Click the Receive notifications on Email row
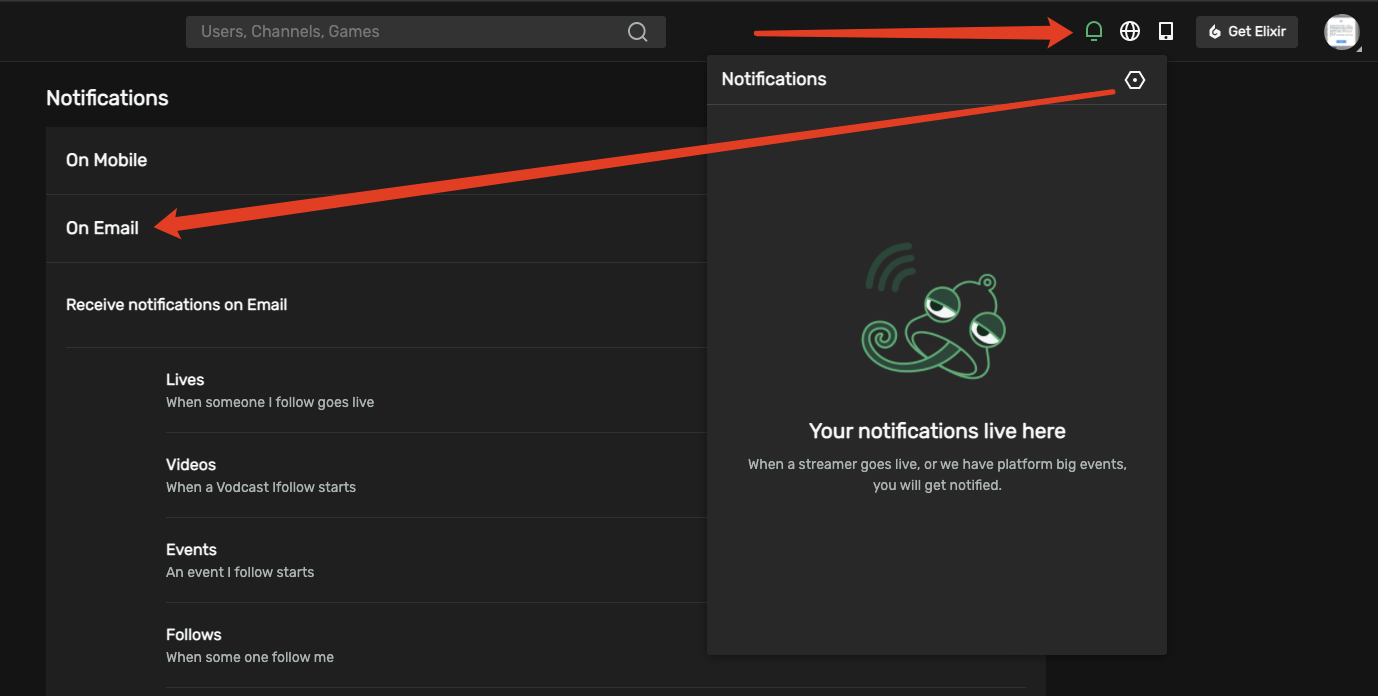Image resolution: width=1378 pixels, height=696 pixels. tap(176, 304)
